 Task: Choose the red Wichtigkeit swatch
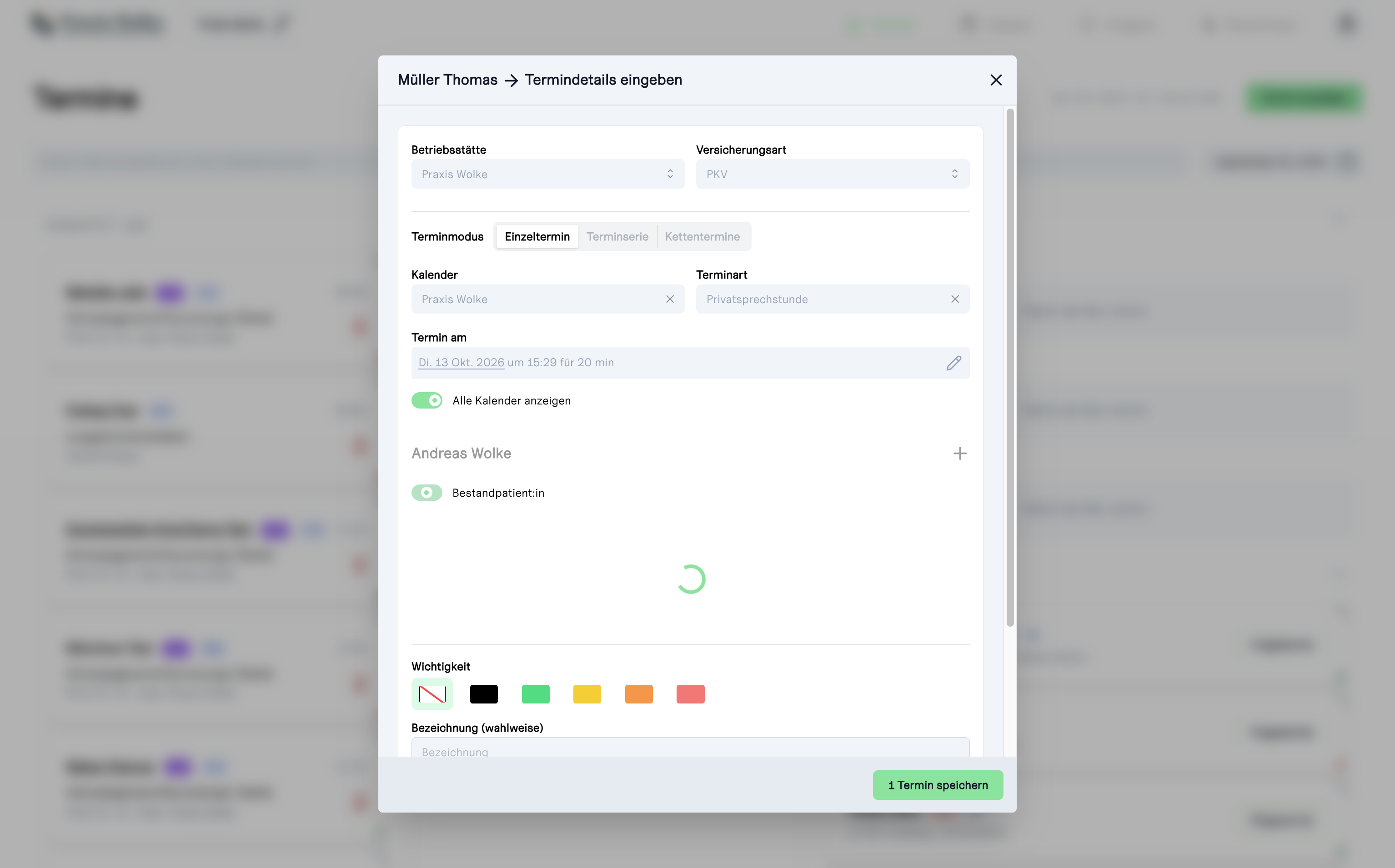click(690, 694)
